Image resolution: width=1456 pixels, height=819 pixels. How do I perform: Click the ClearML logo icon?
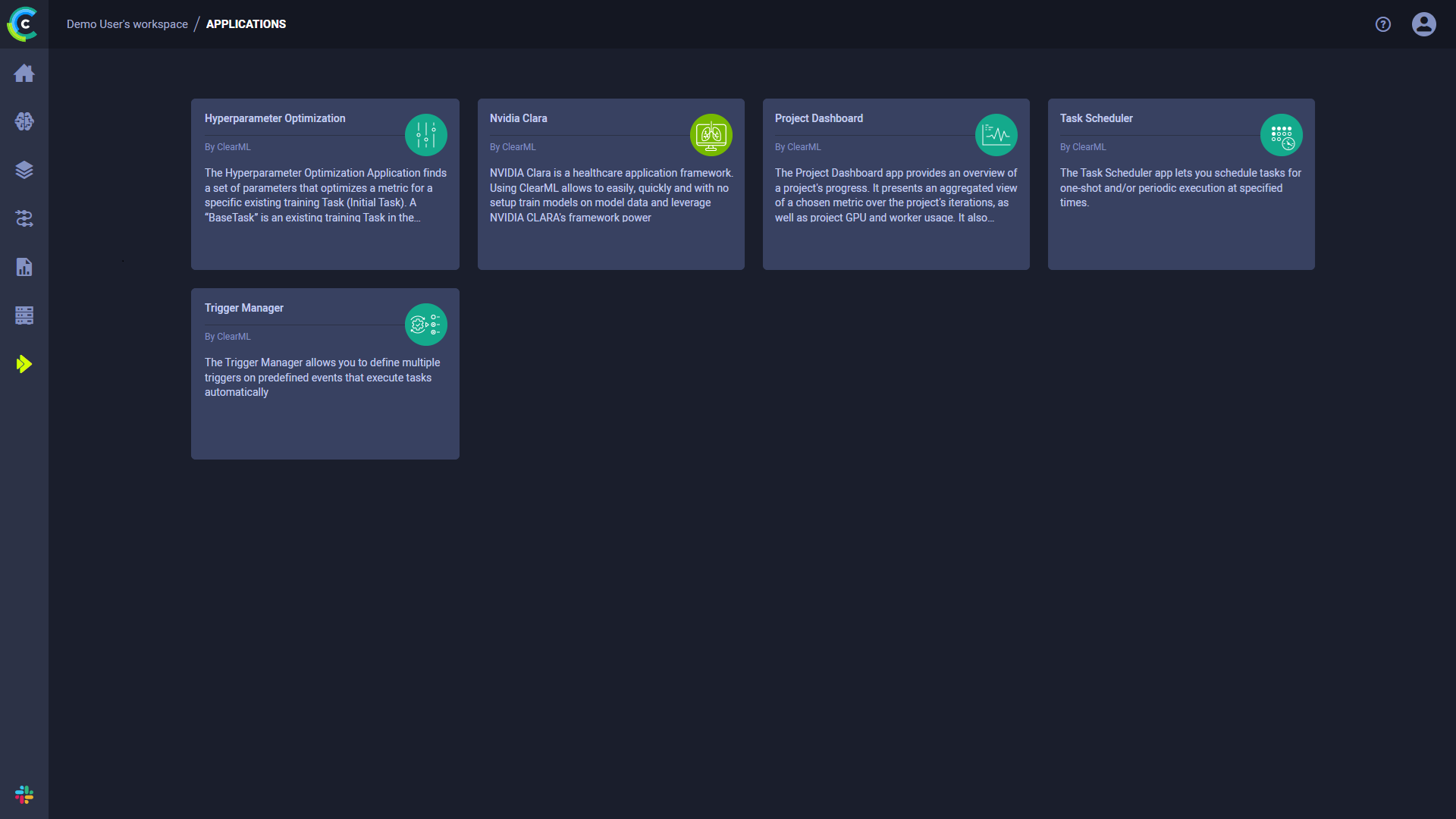click(x=23, y=24)
